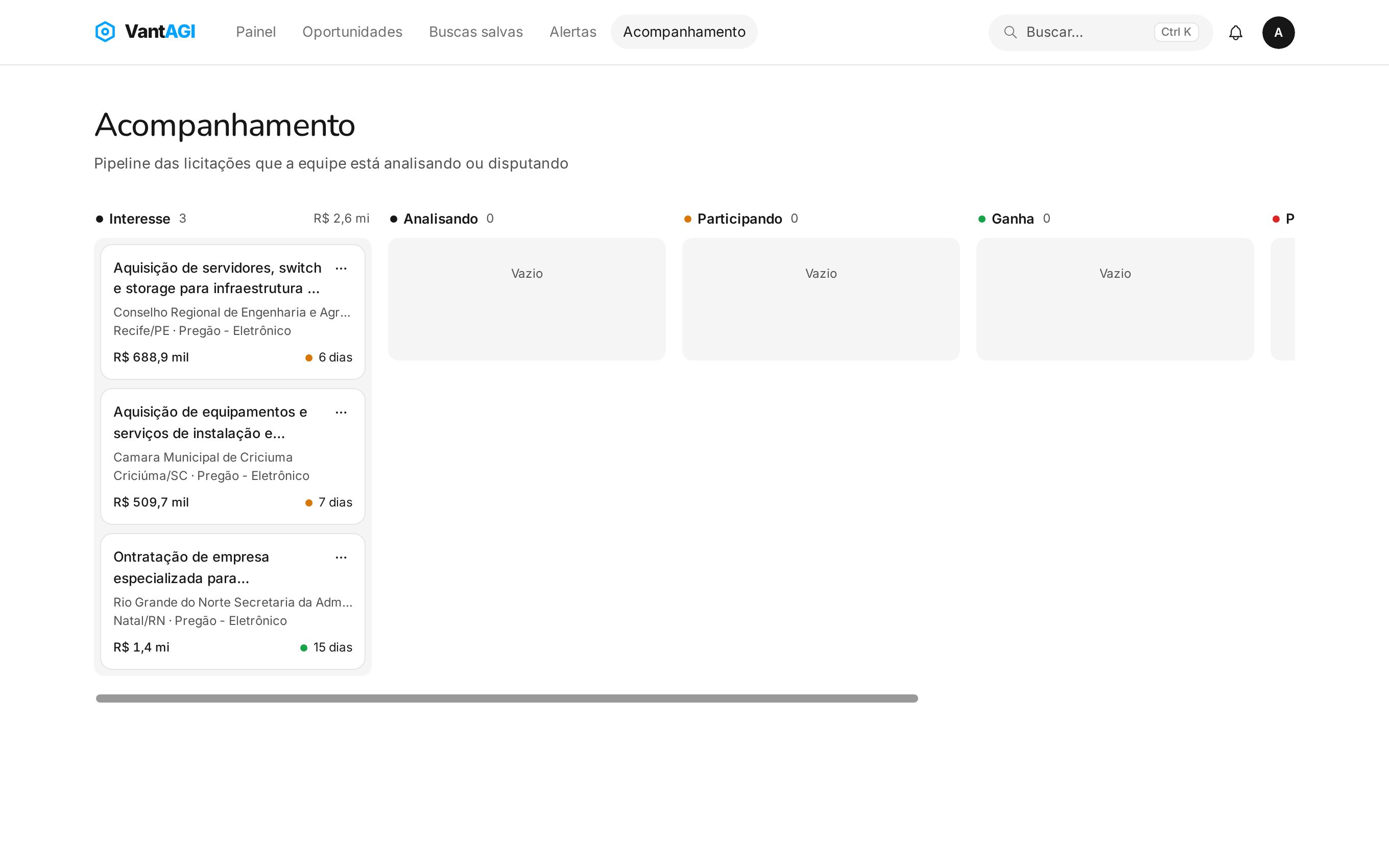The height and width of the screenshot is (868, 1389).
Task: Click the R$ 2,6 mi column total
Action: [342, 219]
